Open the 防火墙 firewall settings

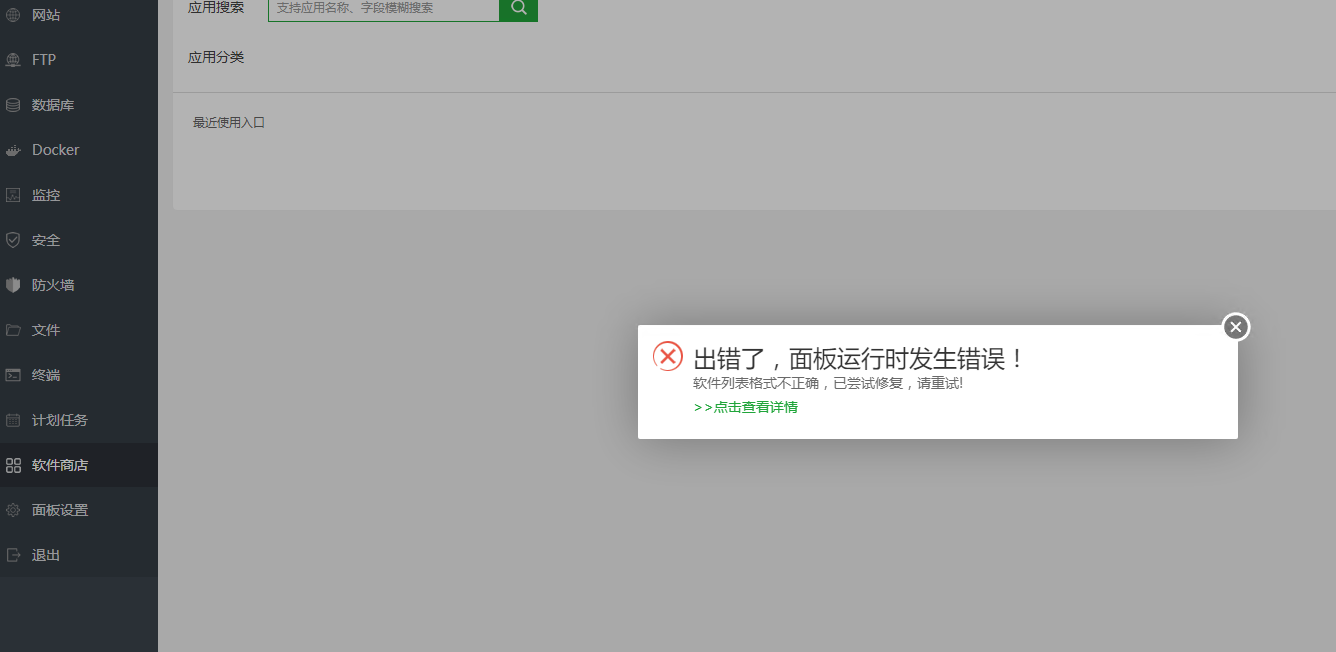tap(52, 284)
